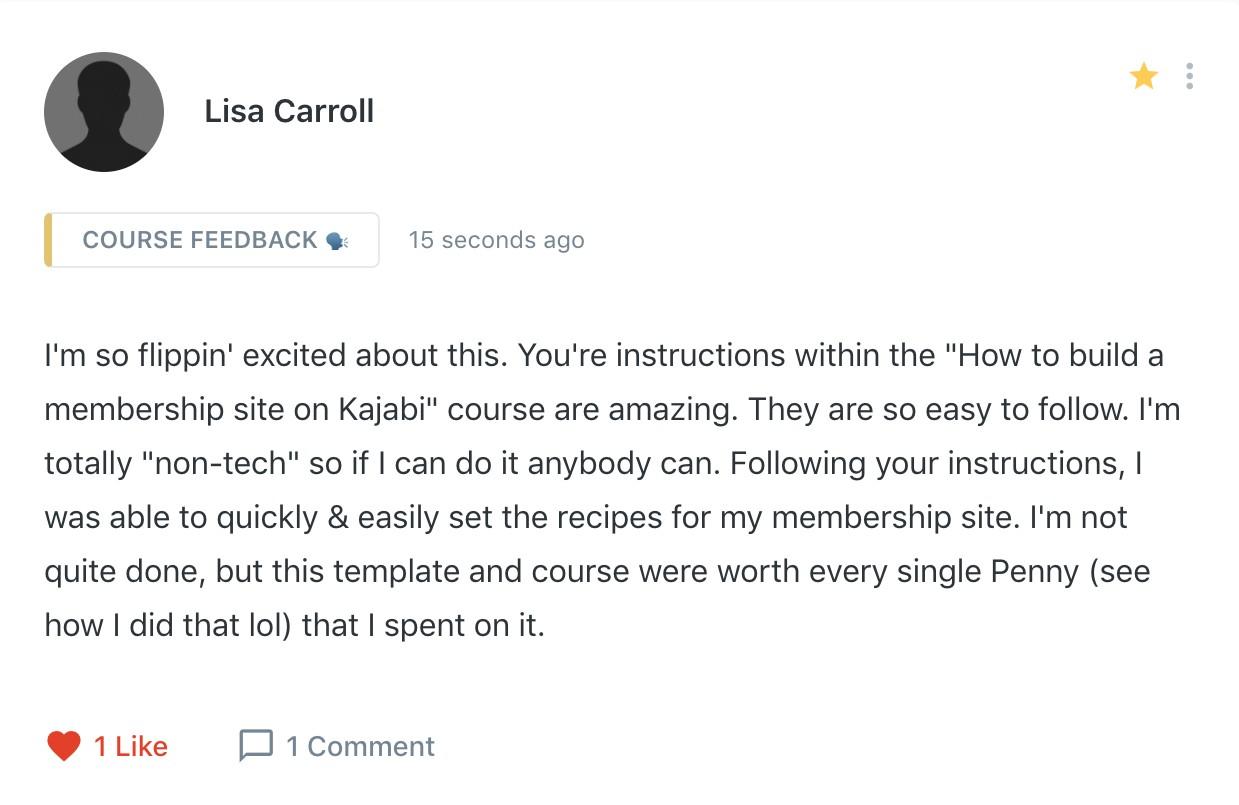1239x805 pixels.
Task: Click the comment speech bubble icon
Action: point(256,746)
